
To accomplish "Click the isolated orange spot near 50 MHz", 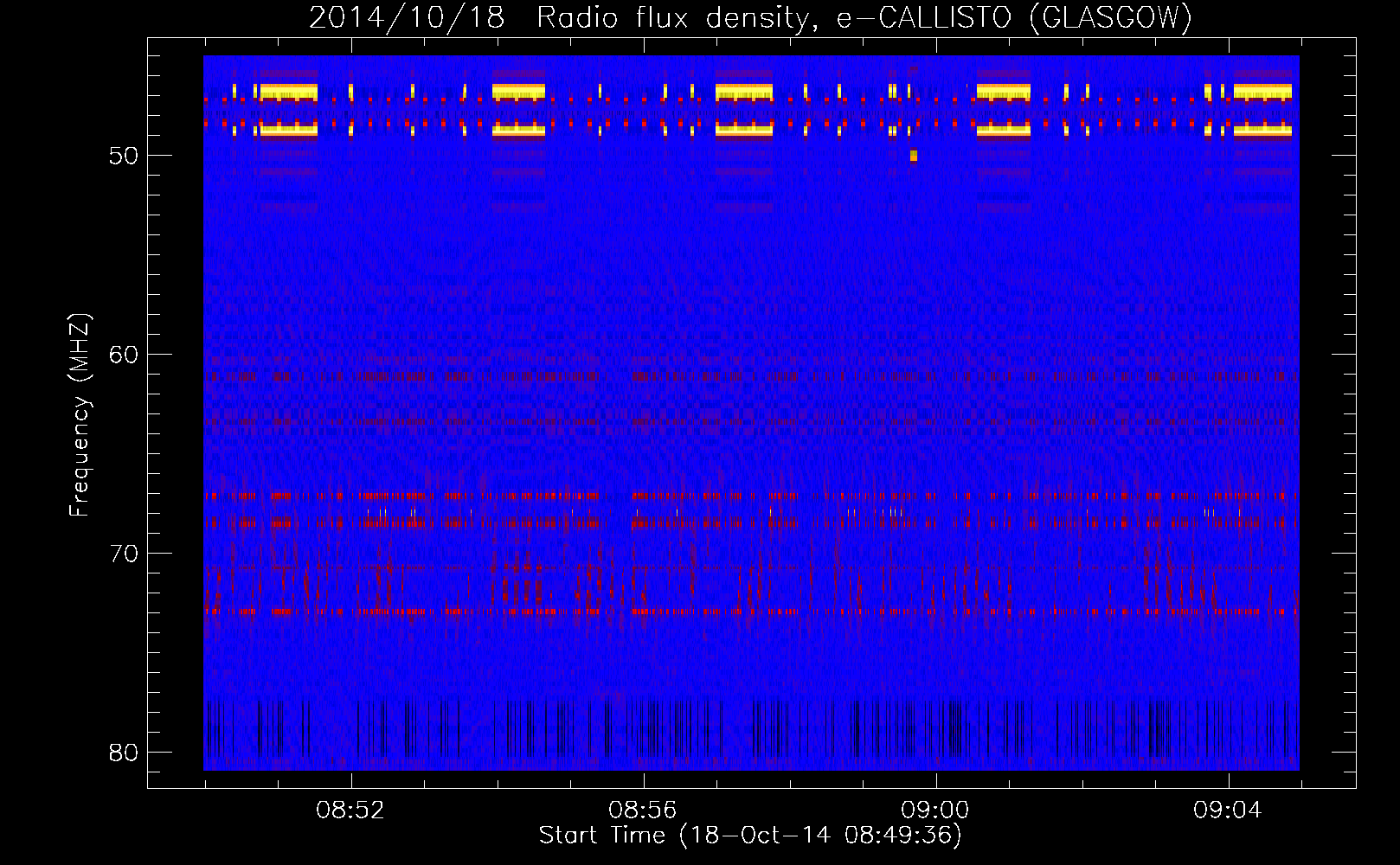I will [x=913, y=156].
